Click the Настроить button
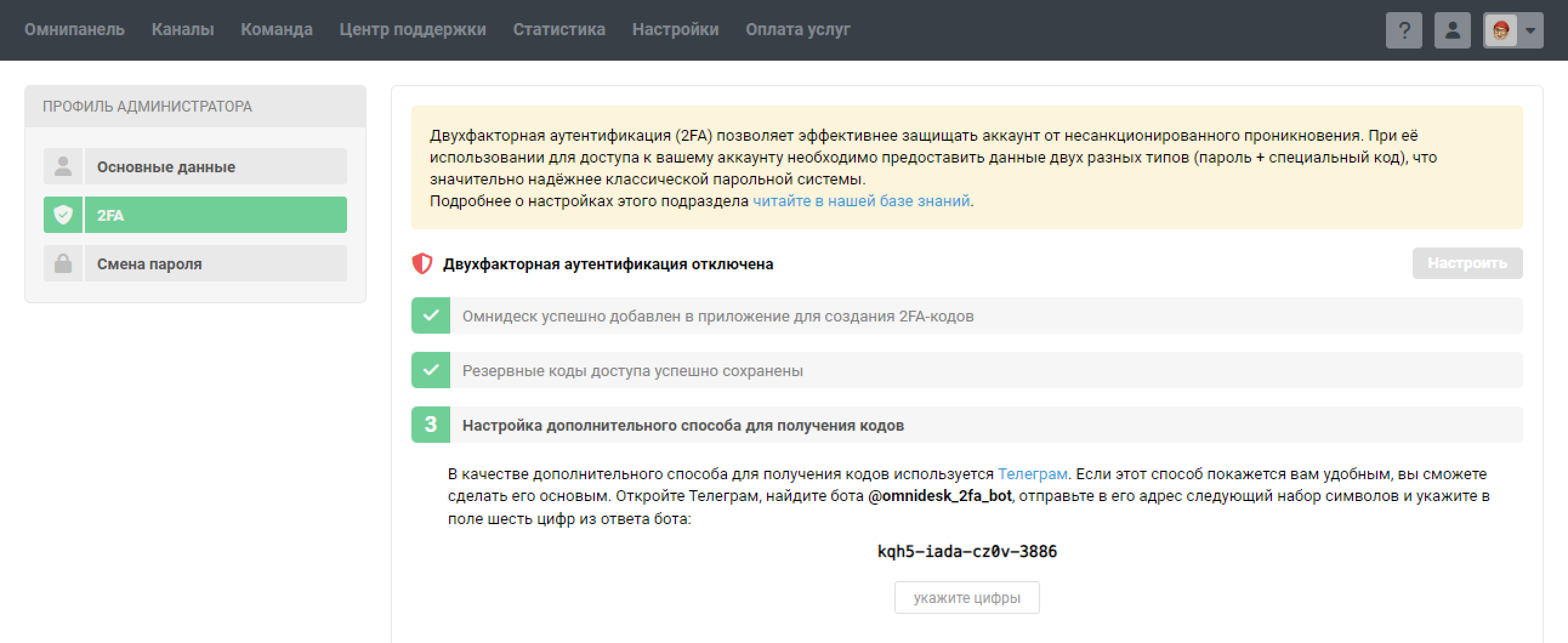The width and height of the screenshot is (1568, 643). (x=1467, y=263)
